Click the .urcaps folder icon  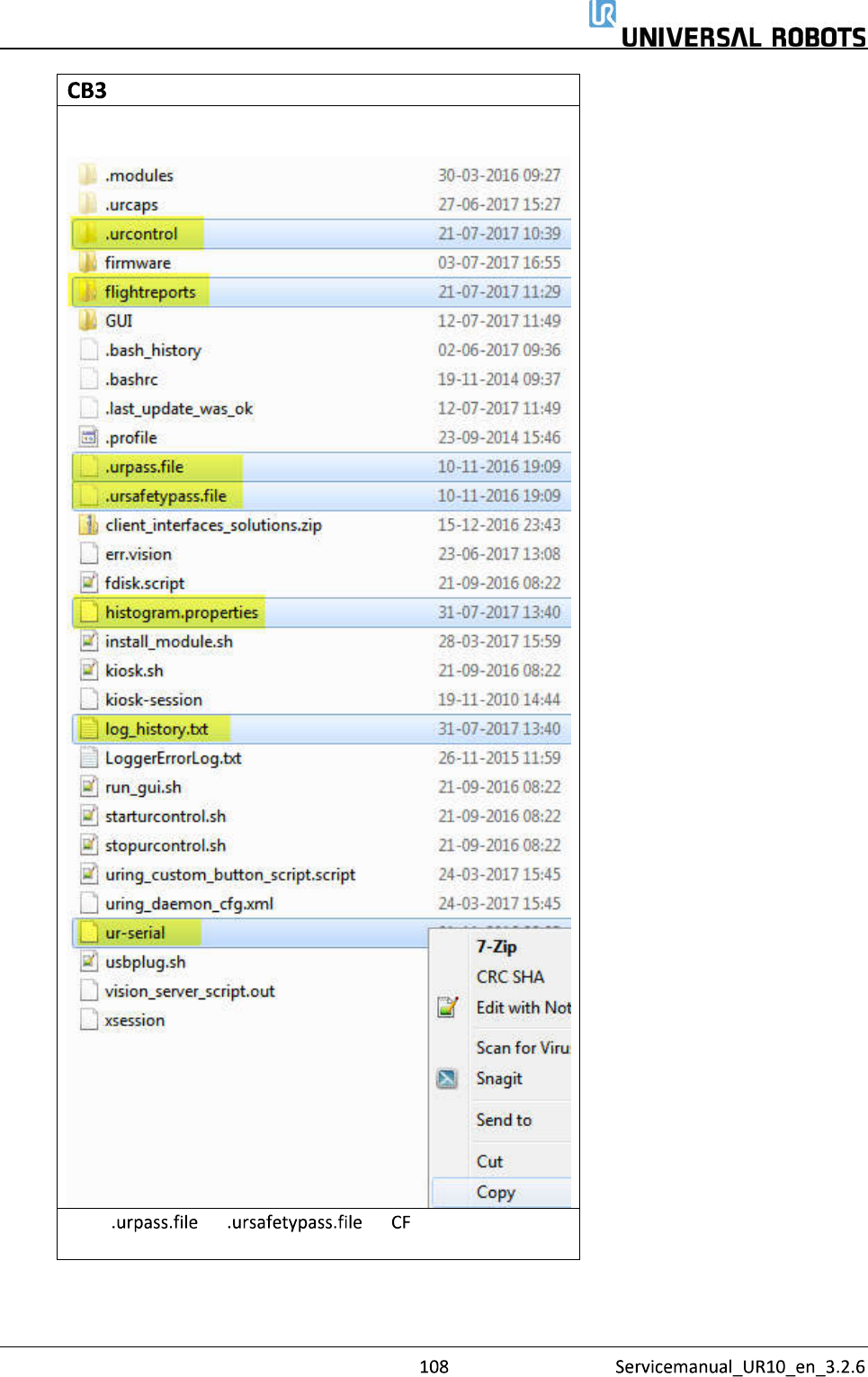coord(88,204)
